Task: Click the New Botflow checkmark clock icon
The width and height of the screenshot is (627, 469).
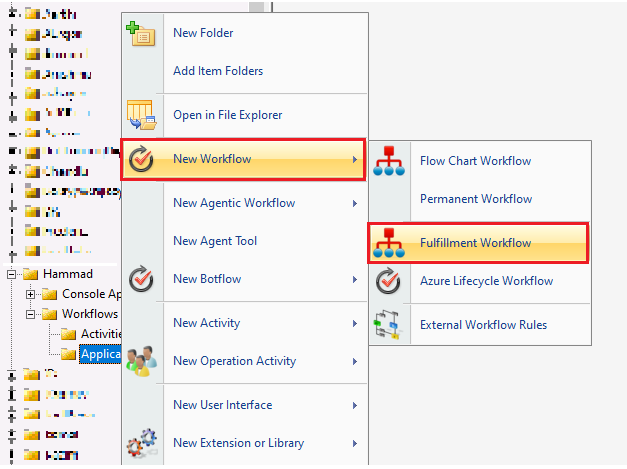Action: pos(141,278)
